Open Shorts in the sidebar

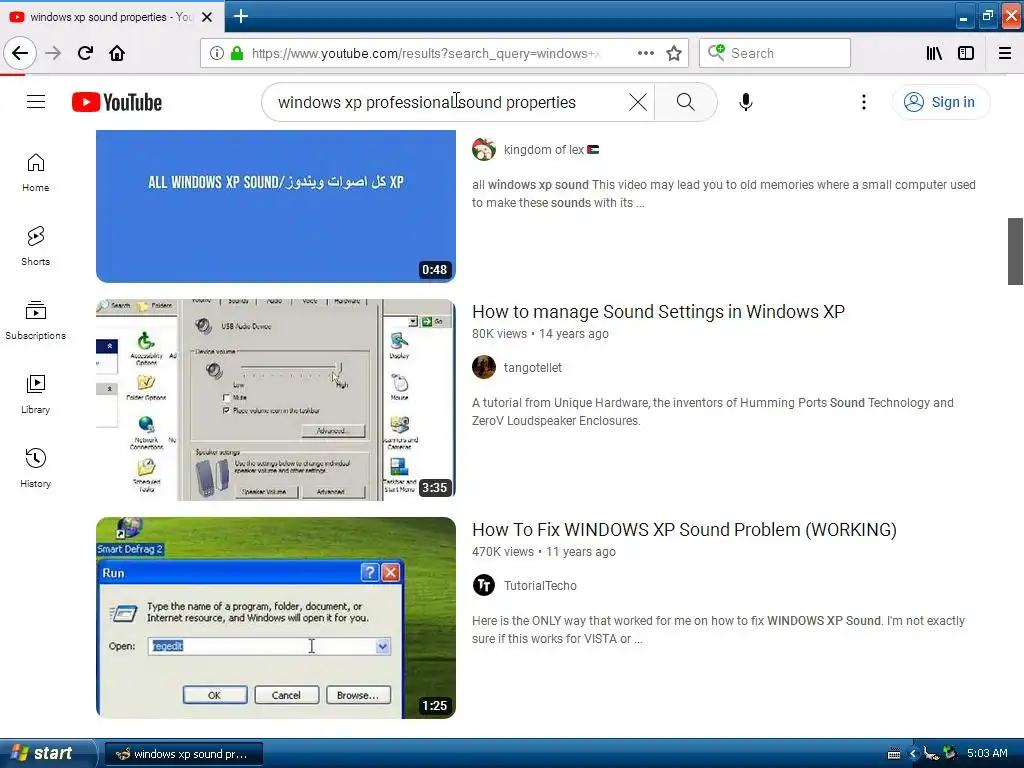point(35,247)
